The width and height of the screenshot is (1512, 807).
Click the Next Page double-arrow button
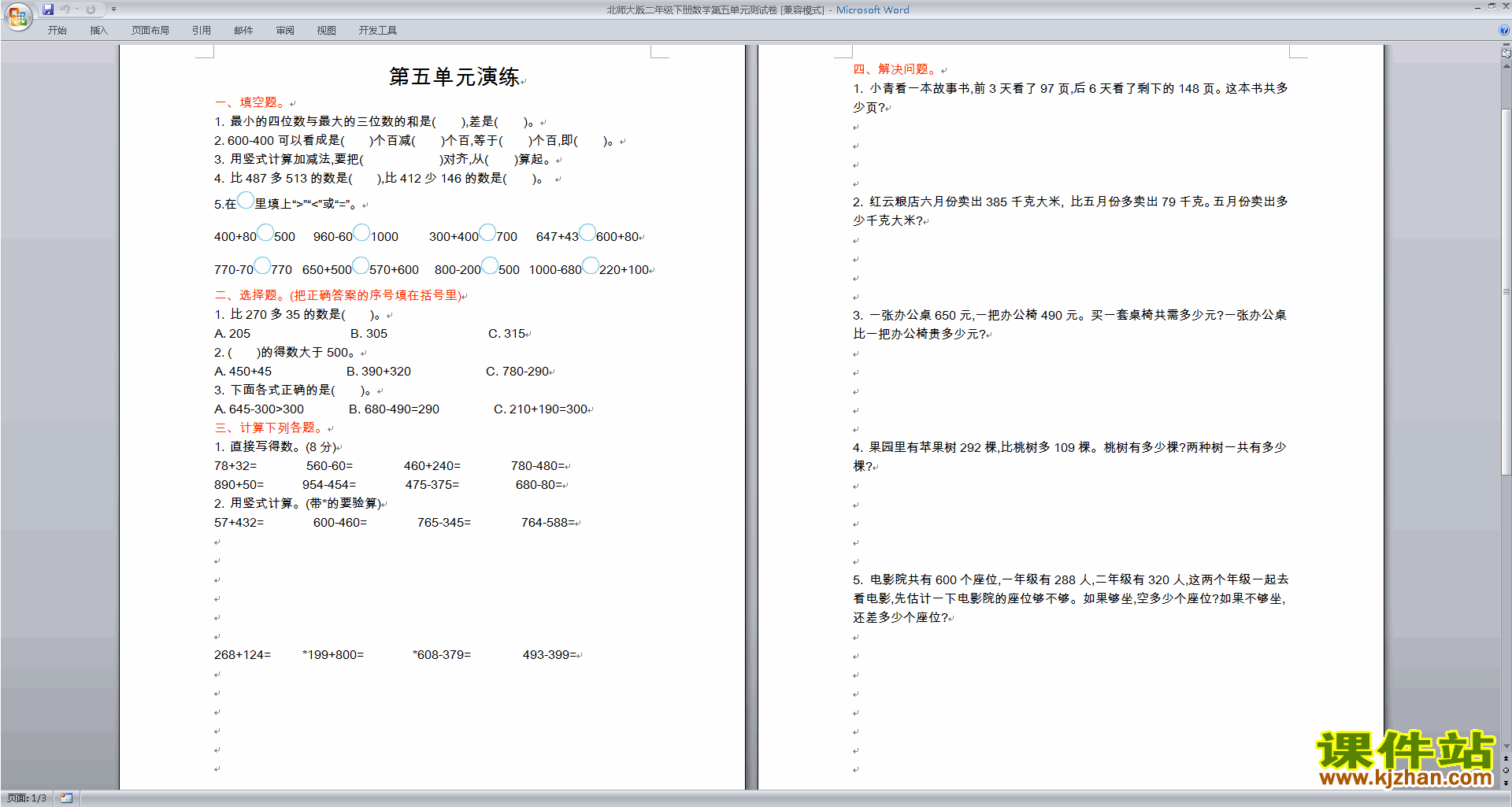(x=1506, y=783)
